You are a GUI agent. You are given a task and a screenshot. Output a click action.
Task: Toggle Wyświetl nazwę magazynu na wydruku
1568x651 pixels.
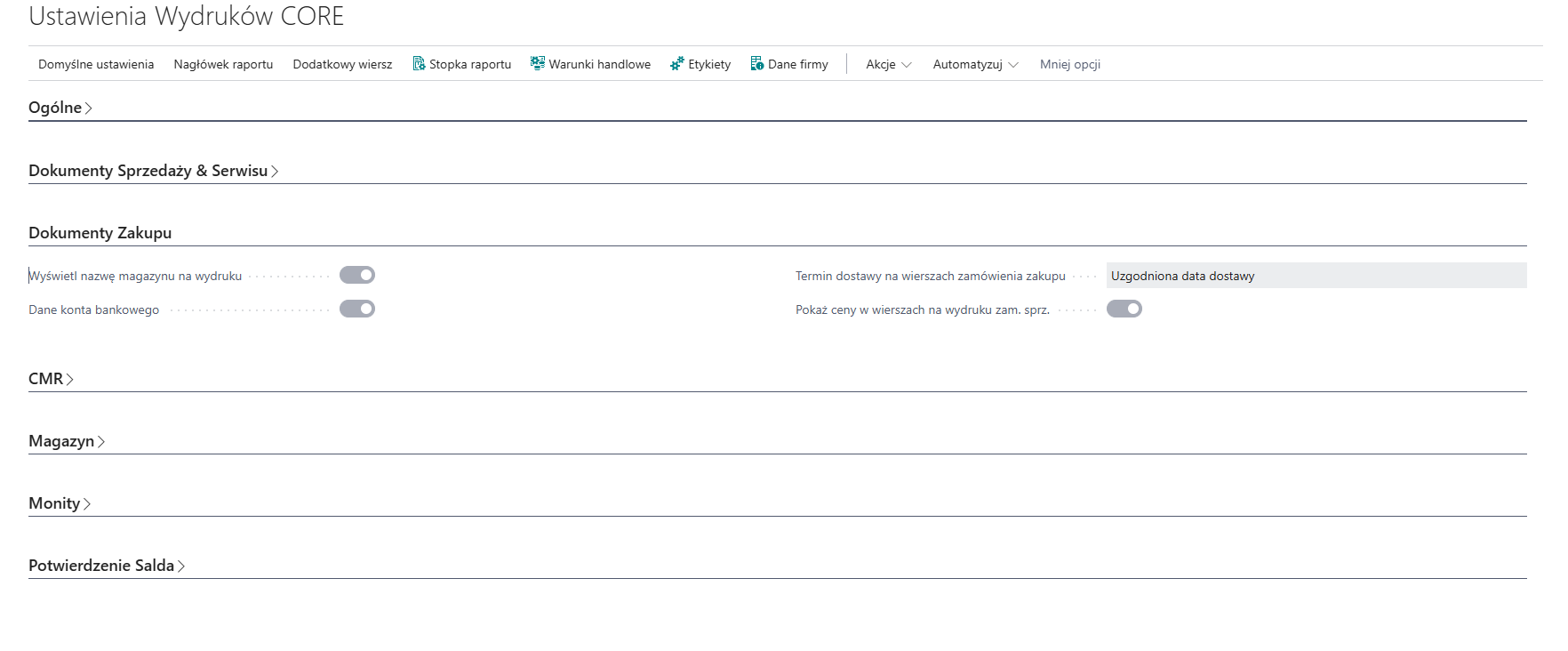click(357, 276)
